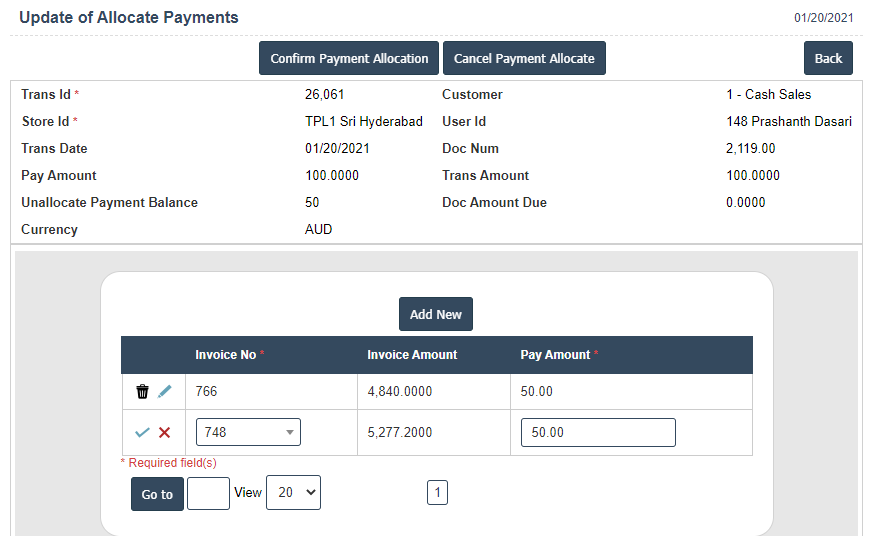Focus the Go to page number box
Viewport: 879px width, 536px height.
tap(208, 493)
